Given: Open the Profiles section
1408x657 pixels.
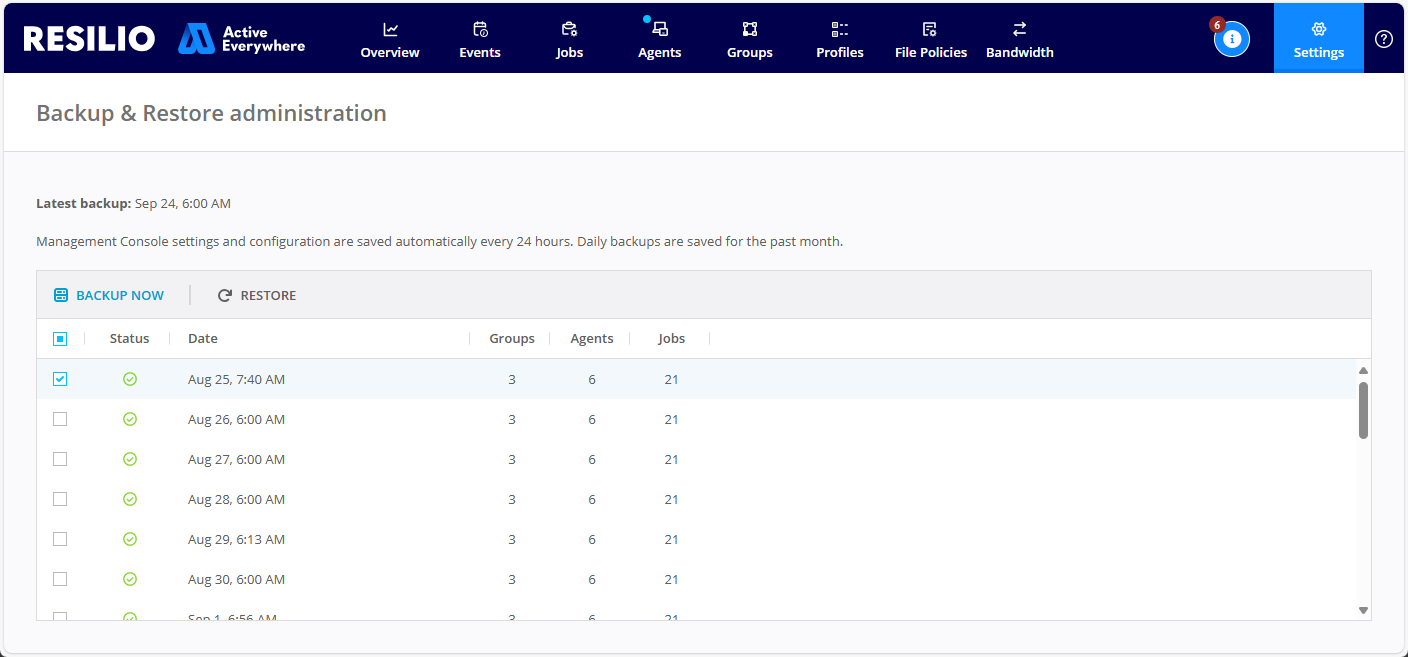Looking at the screenshot, I should (x=839, y=40).
